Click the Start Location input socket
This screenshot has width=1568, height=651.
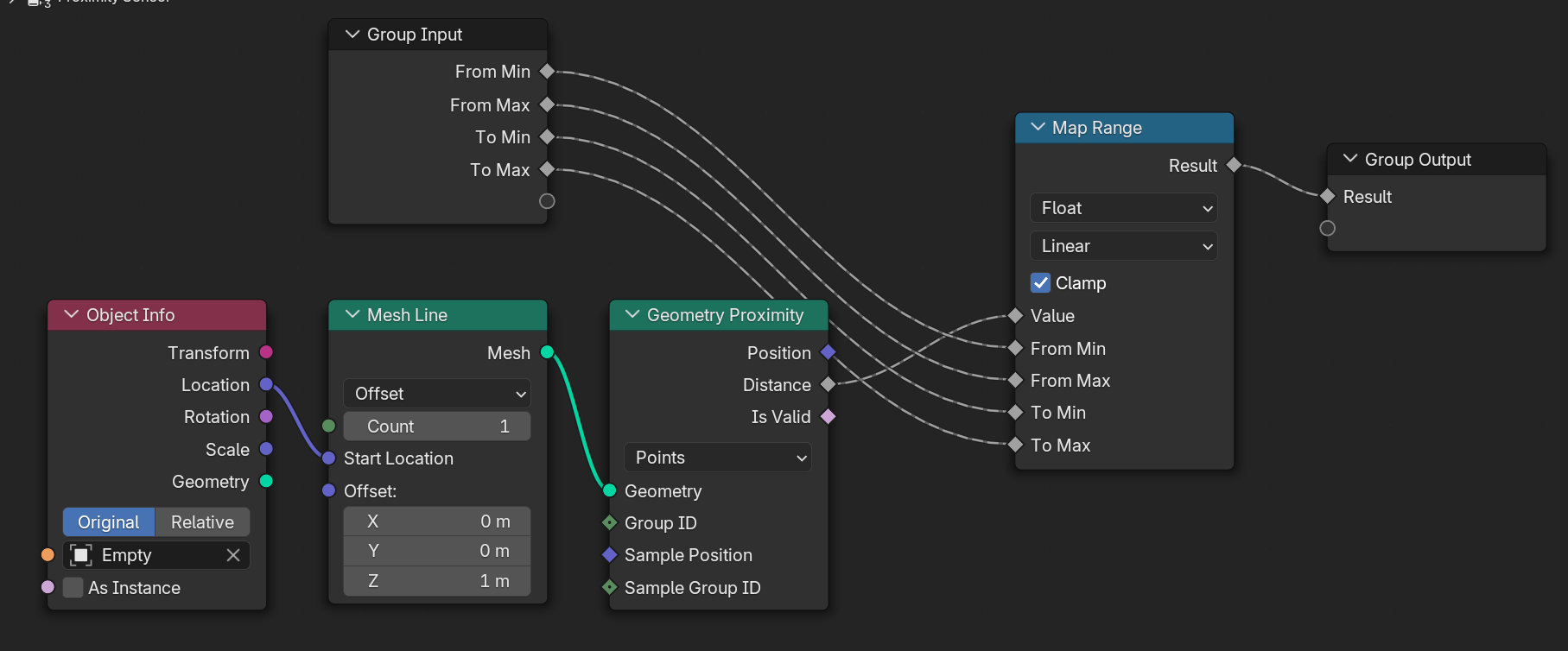(x=328, y=458)
